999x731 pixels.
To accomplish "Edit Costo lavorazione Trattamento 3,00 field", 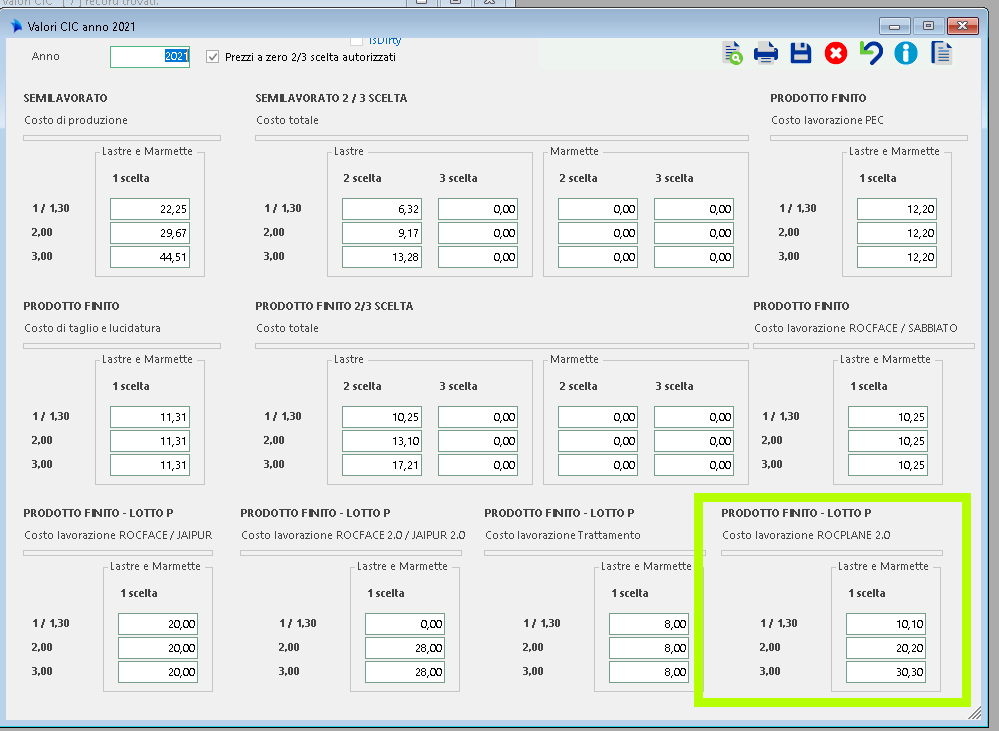I will [x=649, y=672].
